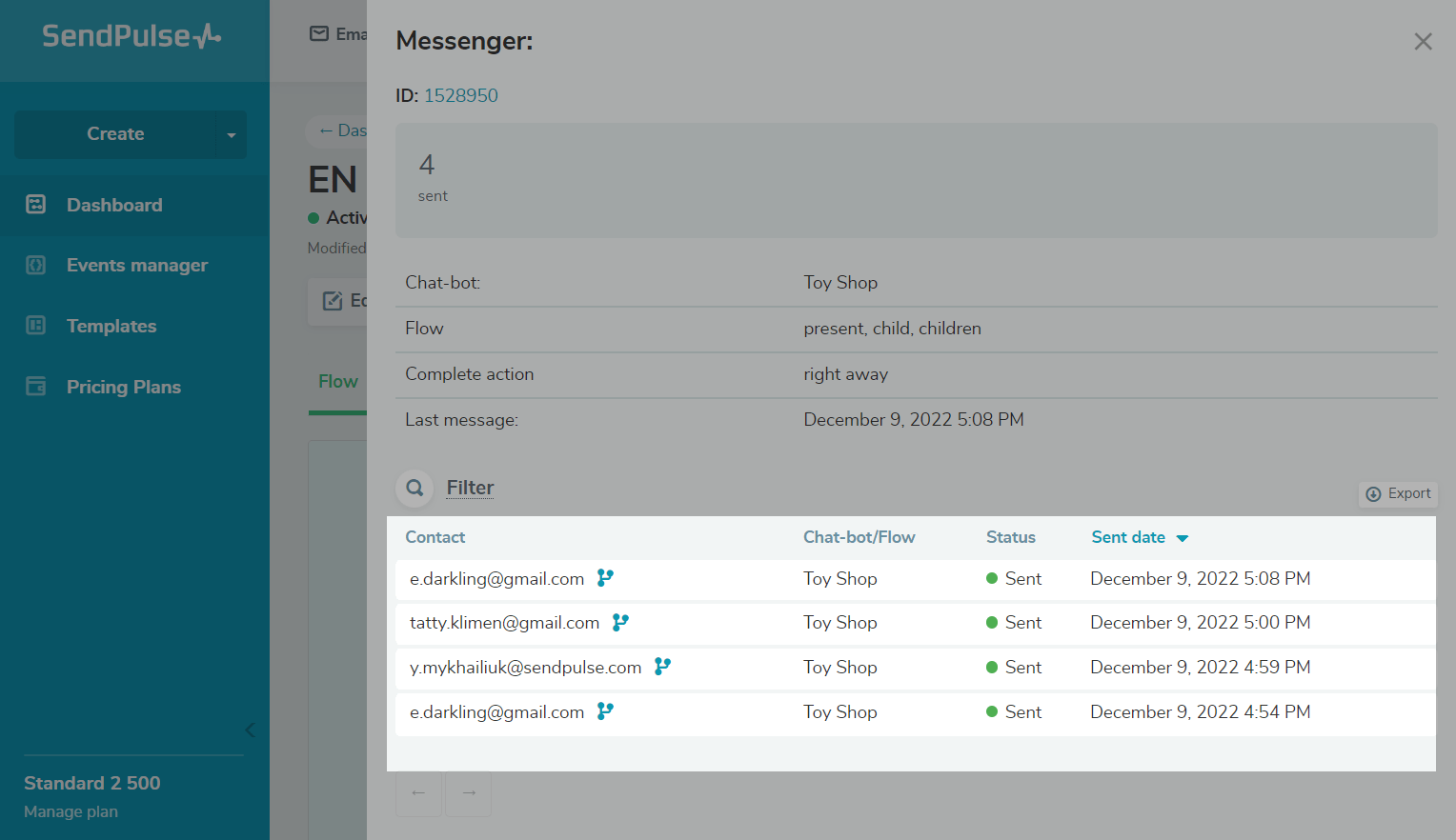This screenshot has width=1456, height=840.
Task: Open the ID 1528950 link
Action: [460, 95]
